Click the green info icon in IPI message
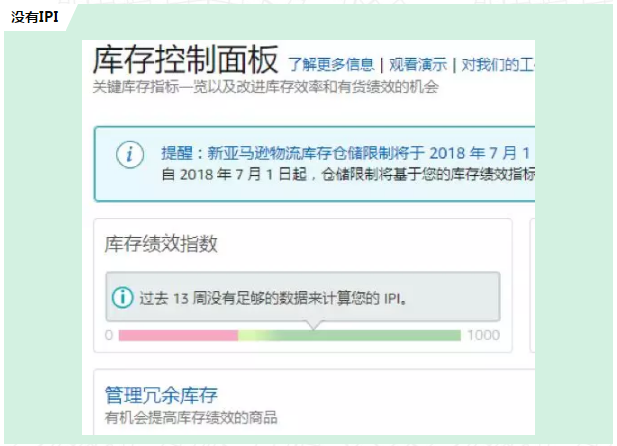Image resolution: width=617 pixels, height=446 pixels. [x=122, y=298]
